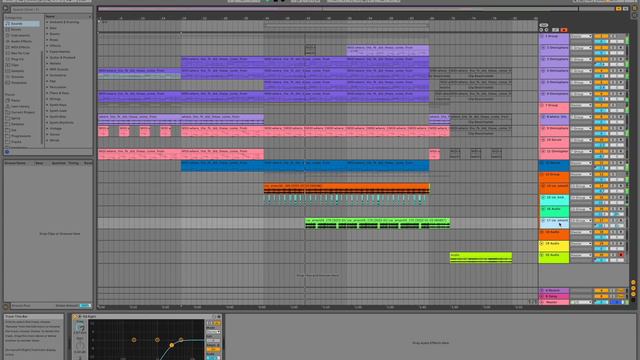Fold the 13 Group track
This screenshot has height=360, width=640.
point(542,175)
